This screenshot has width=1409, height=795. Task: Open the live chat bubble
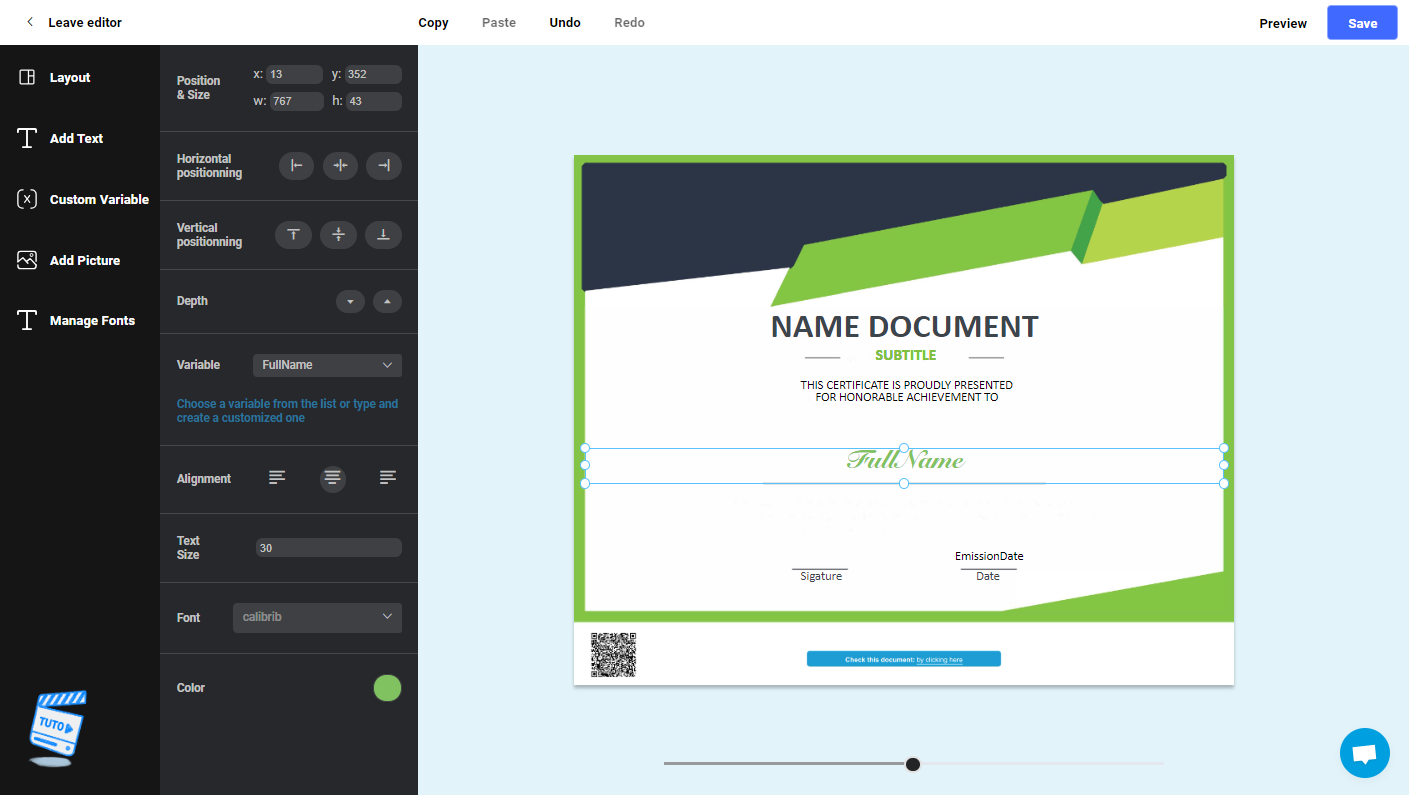[x=1364, y=753]
